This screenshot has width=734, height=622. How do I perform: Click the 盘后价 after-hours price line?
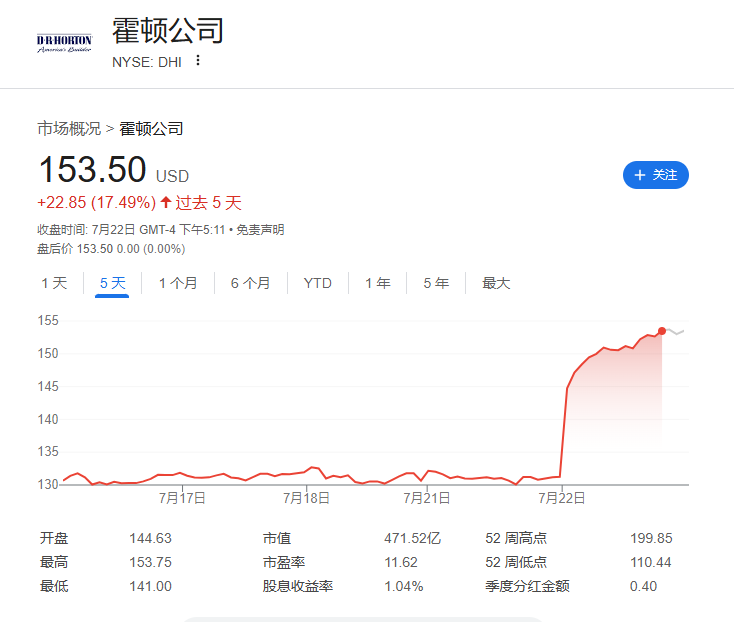tap(111, 249)
